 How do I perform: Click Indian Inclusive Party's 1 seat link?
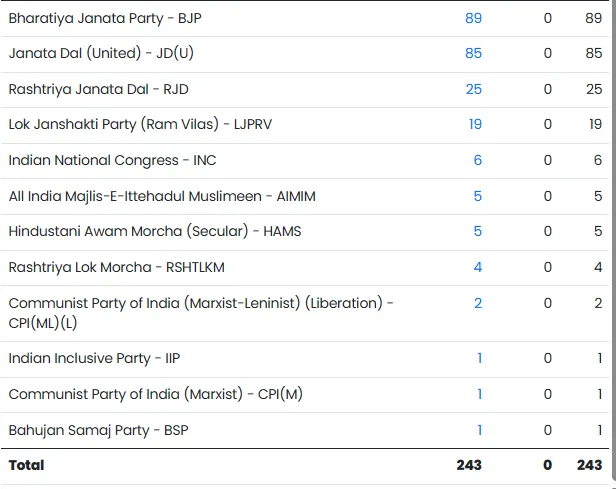(479, 358)
